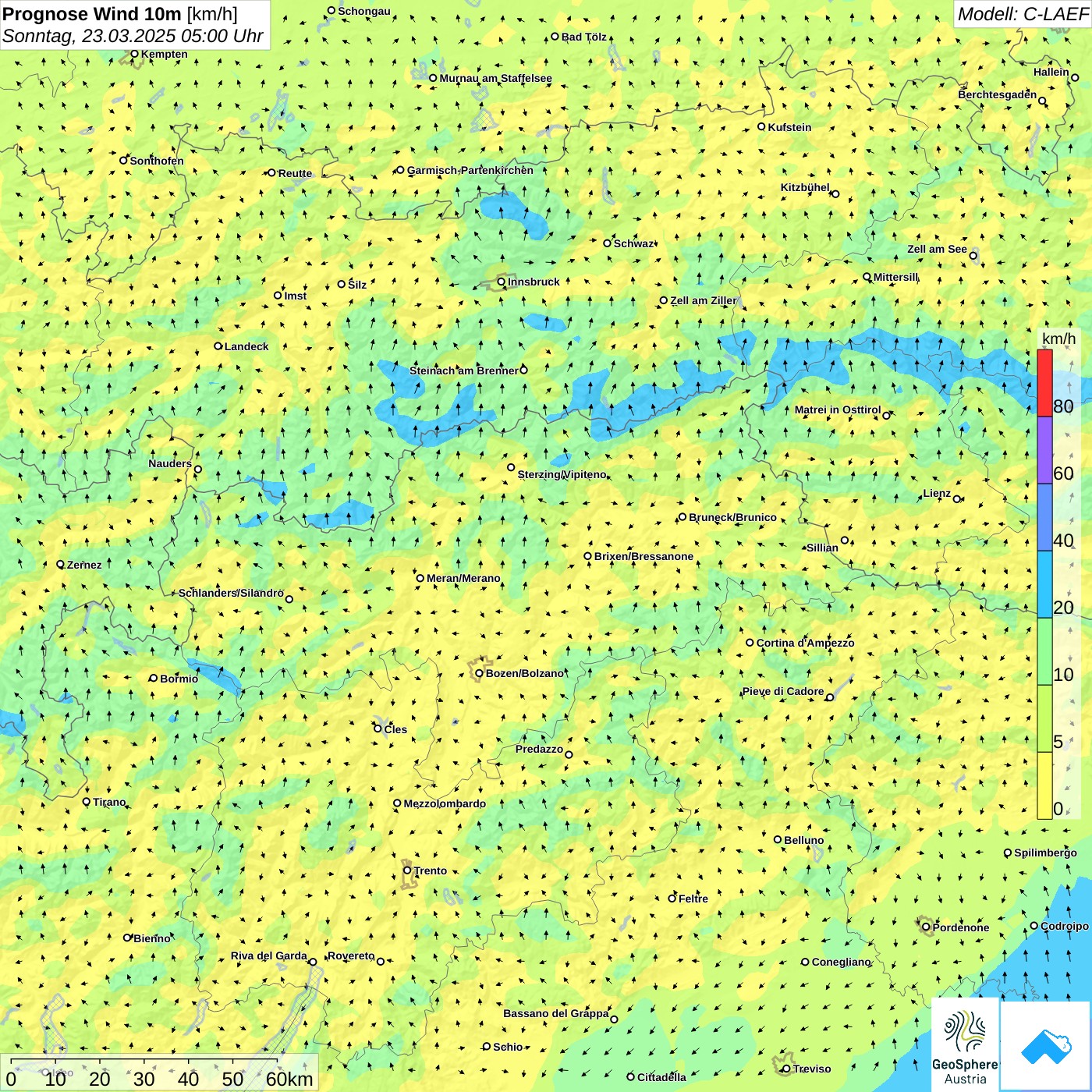Click the 'Lienz' label

pos(937,493)
